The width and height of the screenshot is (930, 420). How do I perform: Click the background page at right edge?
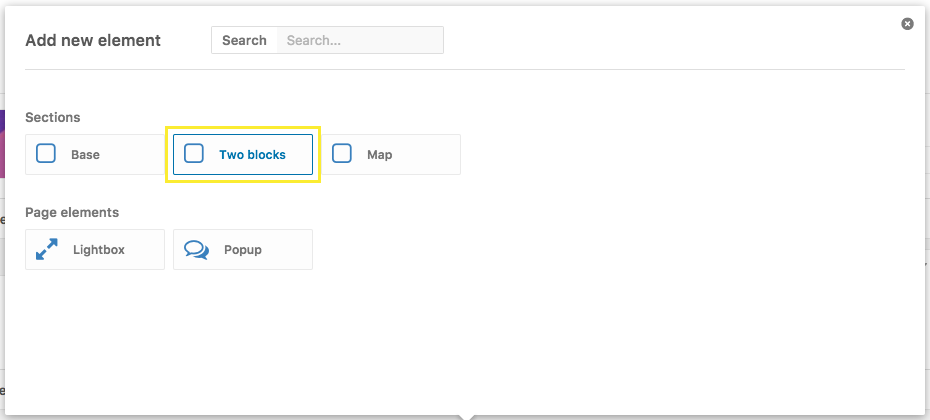tap(927, 208)
